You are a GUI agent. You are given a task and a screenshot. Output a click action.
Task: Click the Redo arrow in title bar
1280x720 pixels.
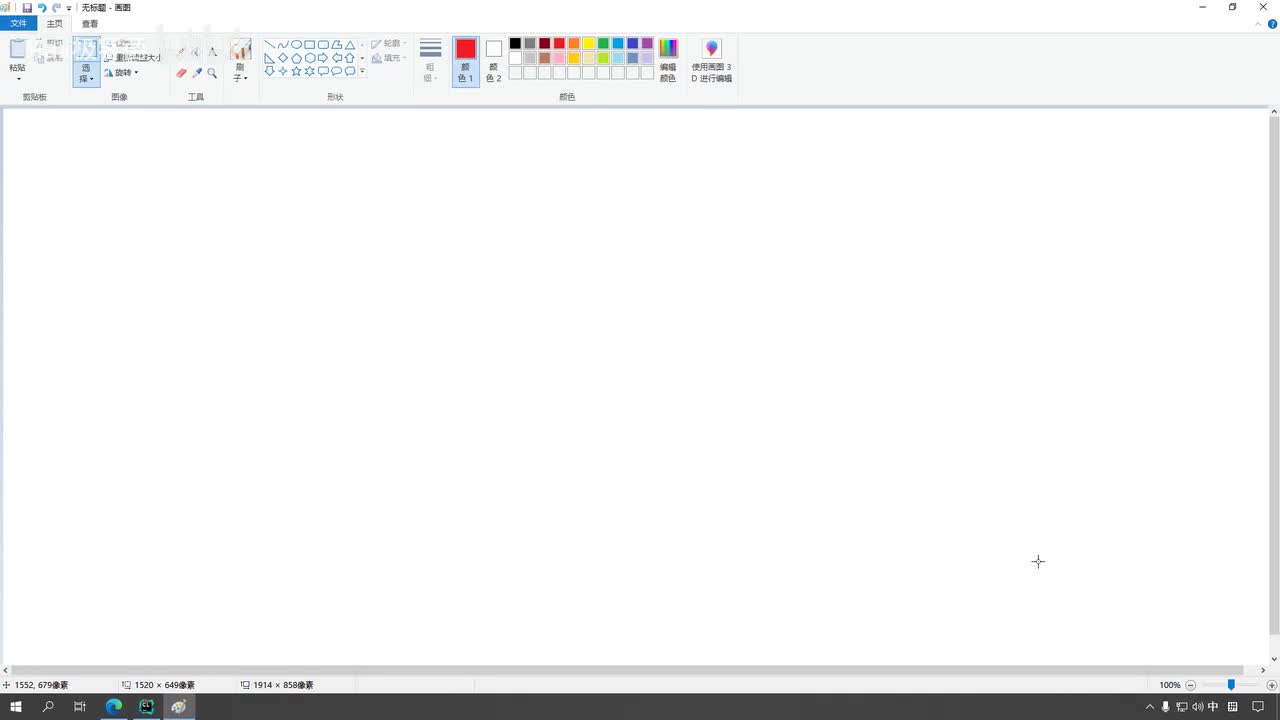pos(57,7)
